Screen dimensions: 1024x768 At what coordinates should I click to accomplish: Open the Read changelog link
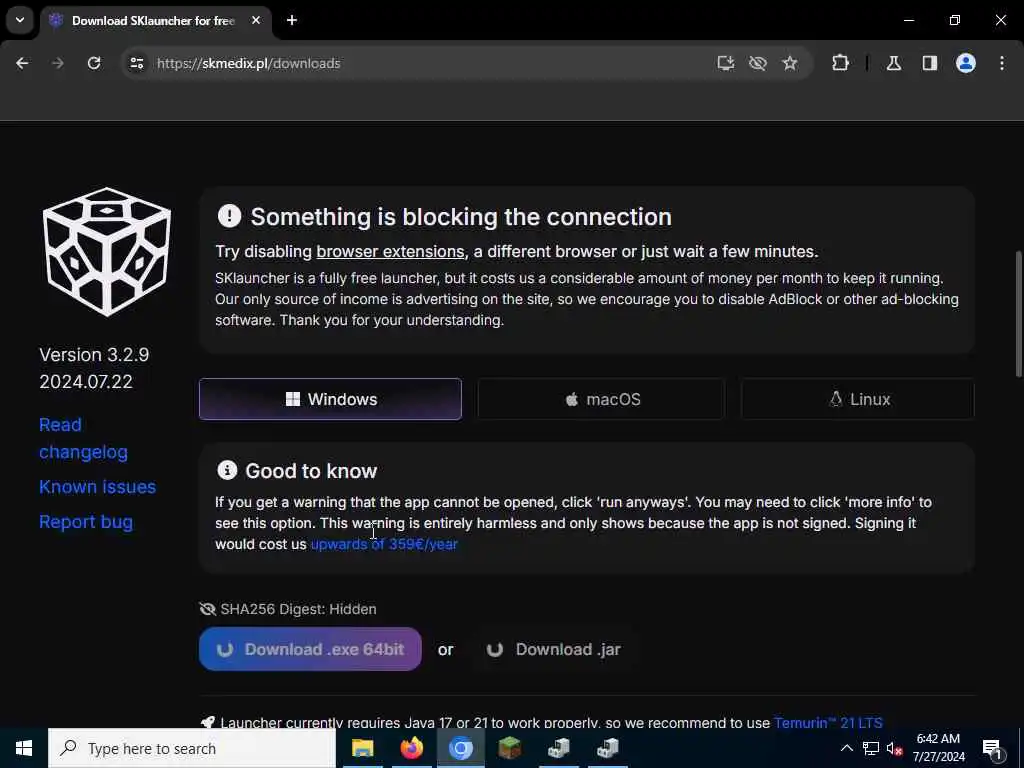coord(83,438)
